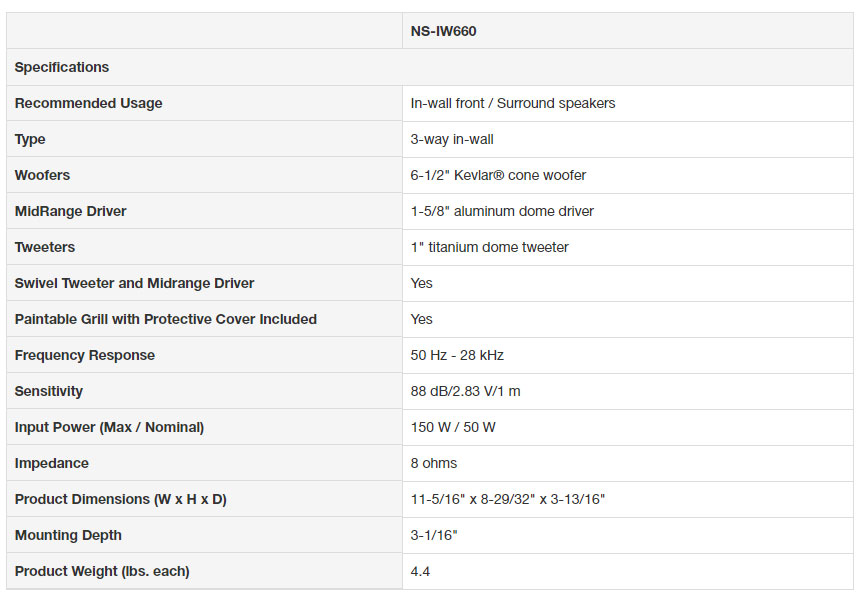Click the Sensitivity row label
860x604 pixels.
tap(48, 391)
